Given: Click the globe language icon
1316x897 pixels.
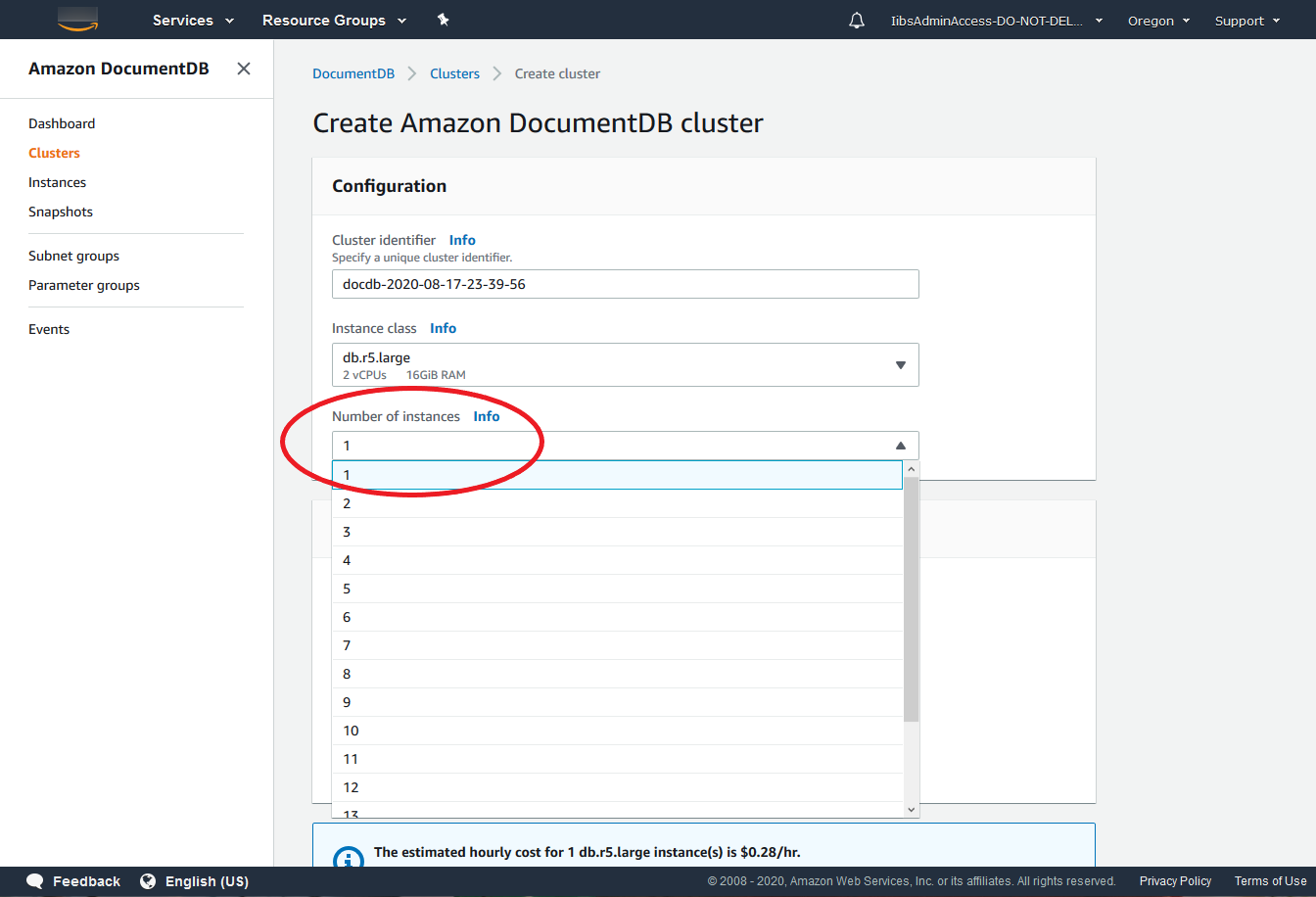Looking at the screenshot, I should pyautogui.click(x=148, y=881).
